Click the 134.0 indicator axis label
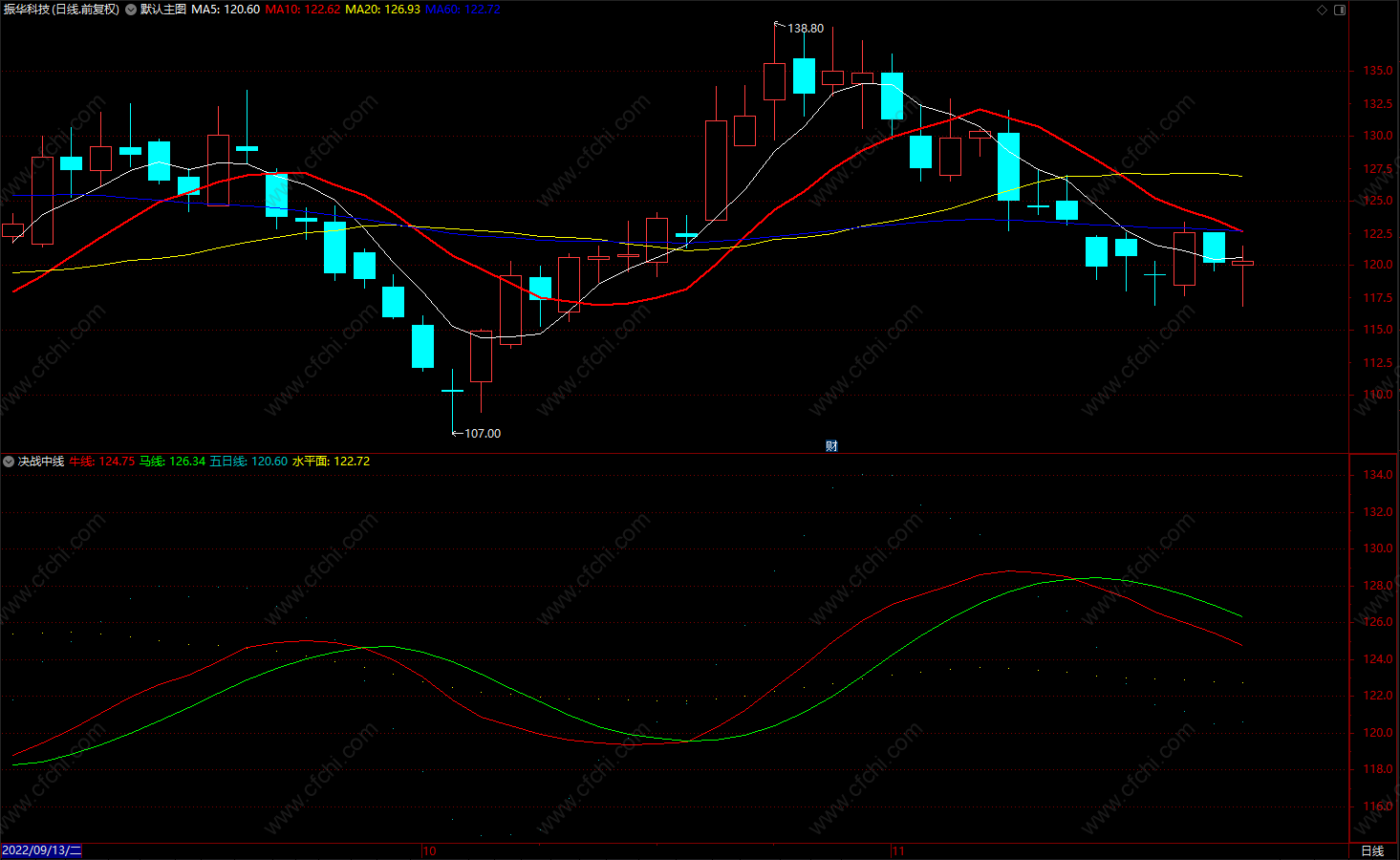The height and width of the screenshot is (860, 1400). (x=1377, y=475)
